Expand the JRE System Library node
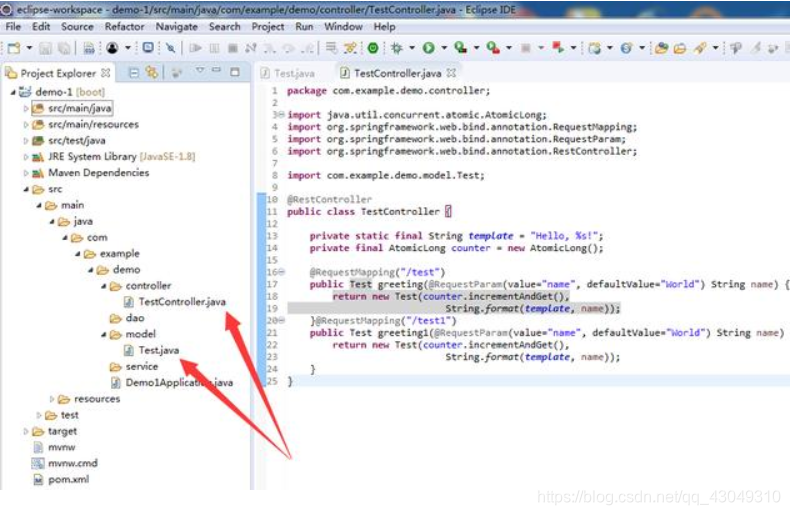The width and height of the screenshot is (790, 515). coord(26,157)
